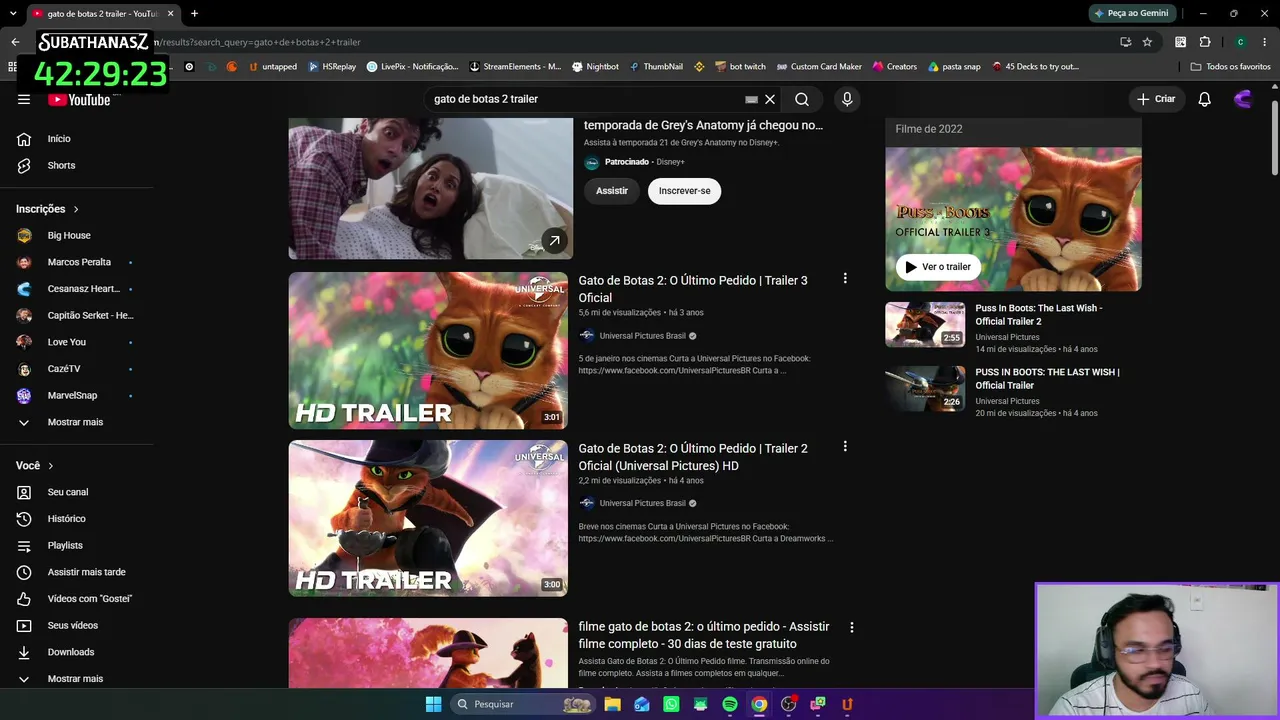This screenshot has width=1280, height=720.
Task: Start voice search with the microphone
Action: point(847,99)
